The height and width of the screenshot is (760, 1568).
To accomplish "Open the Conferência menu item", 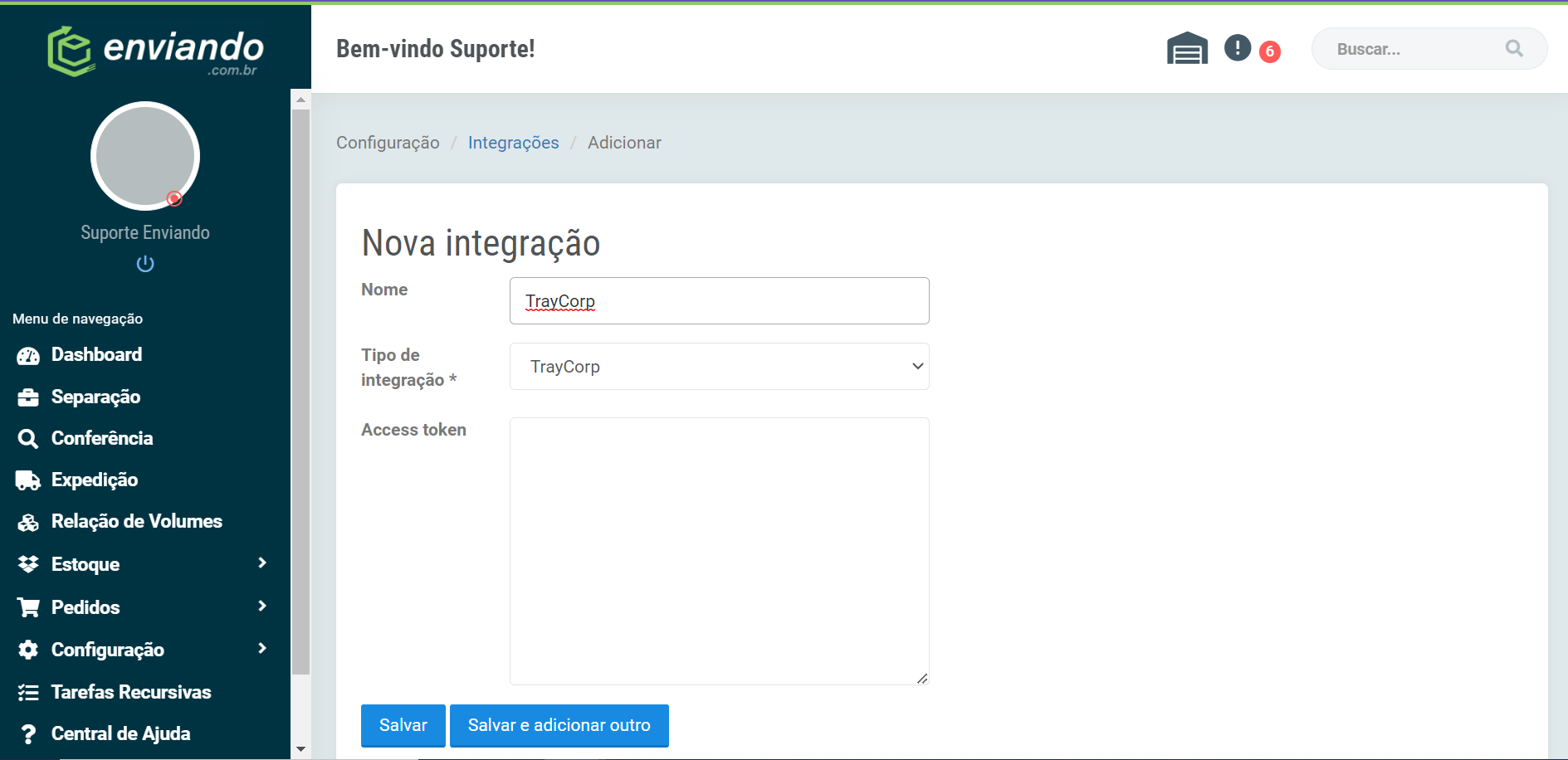I will [102, 438].
